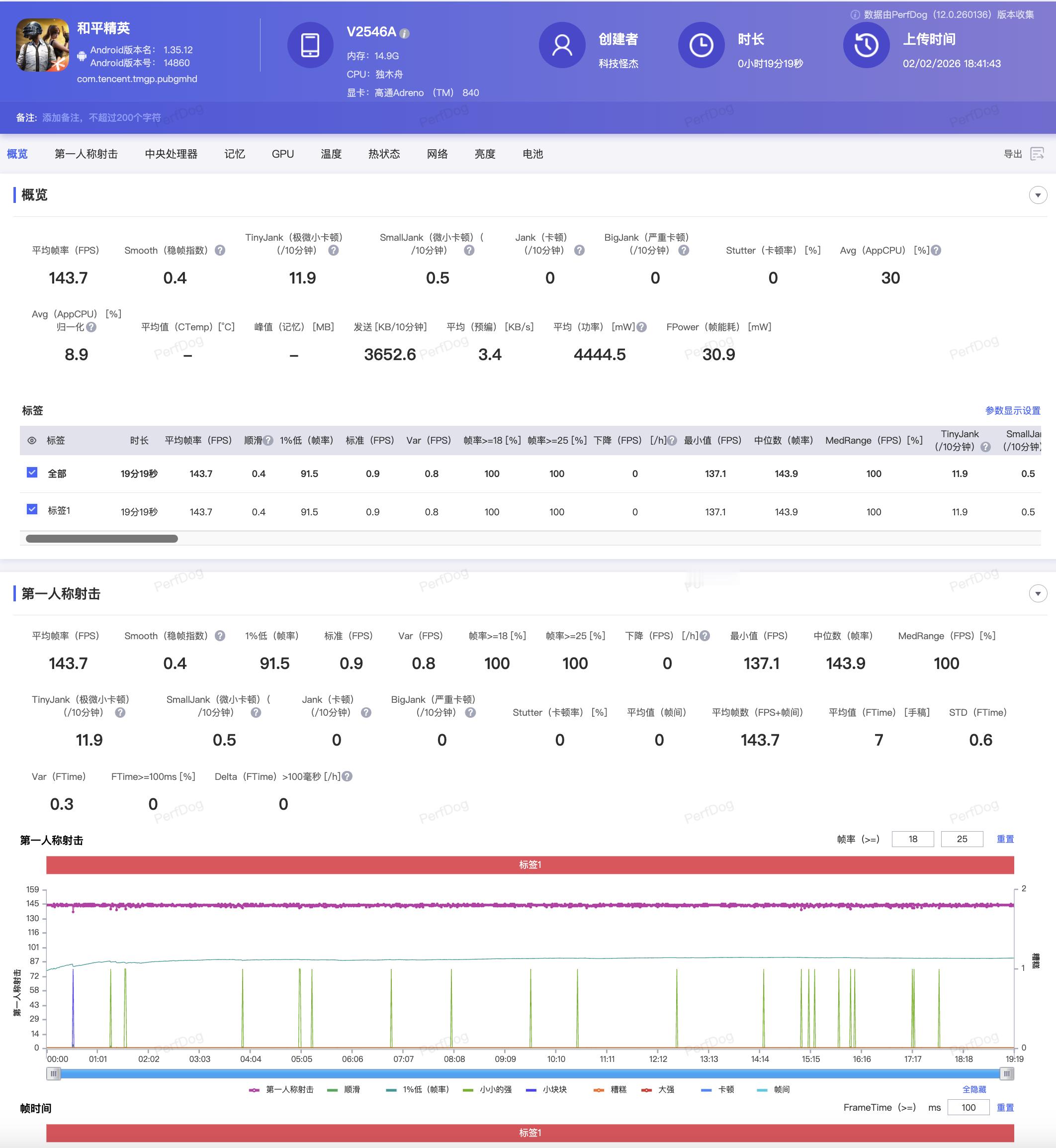Uncheck the 标签1 row checkbox
The height and width of the screenshot is (1148, 1056).
[x=32, y=509]
